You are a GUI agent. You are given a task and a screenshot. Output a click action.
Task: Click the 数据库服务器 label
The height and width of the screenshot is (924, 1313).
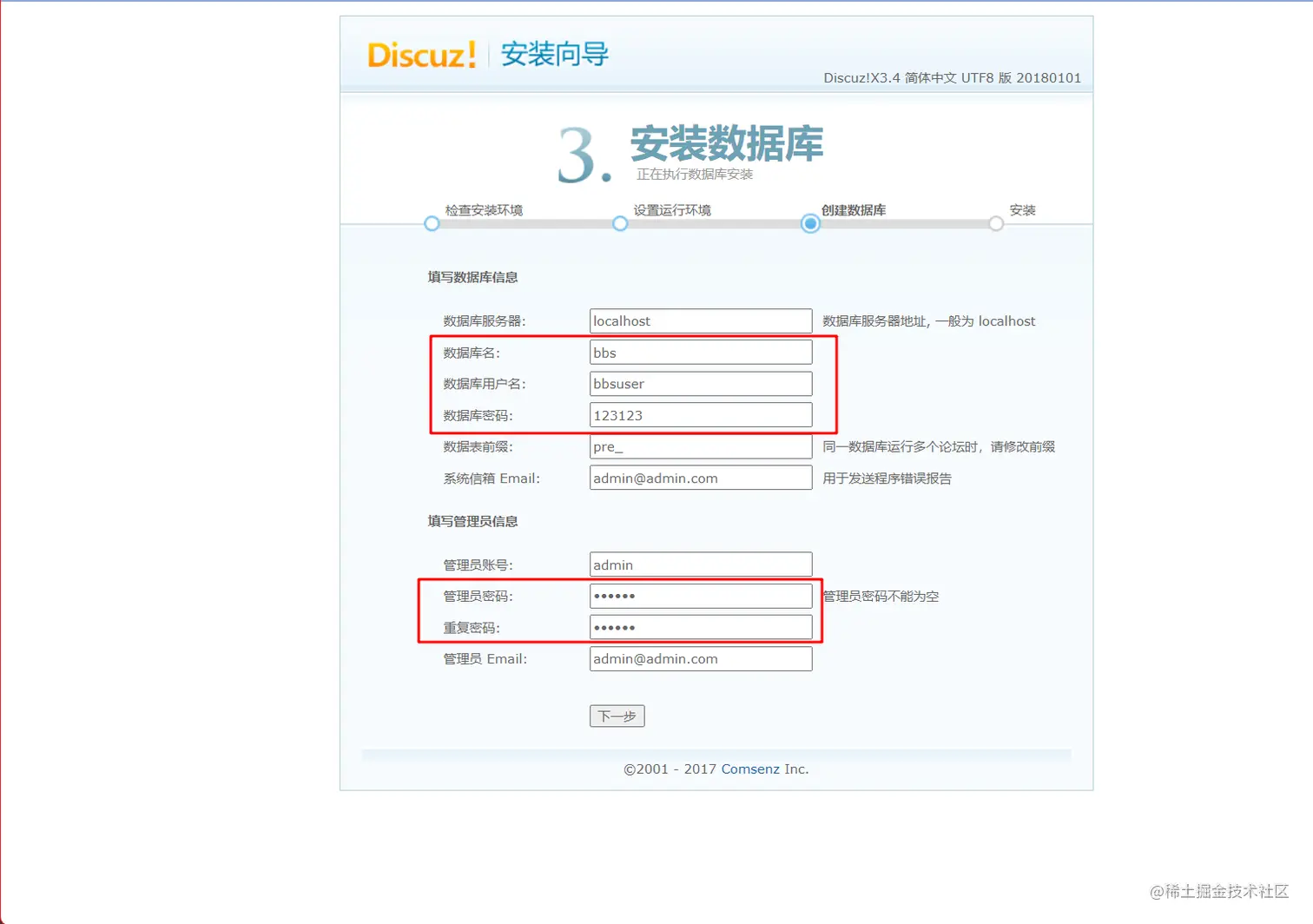(x=485, y=321)
